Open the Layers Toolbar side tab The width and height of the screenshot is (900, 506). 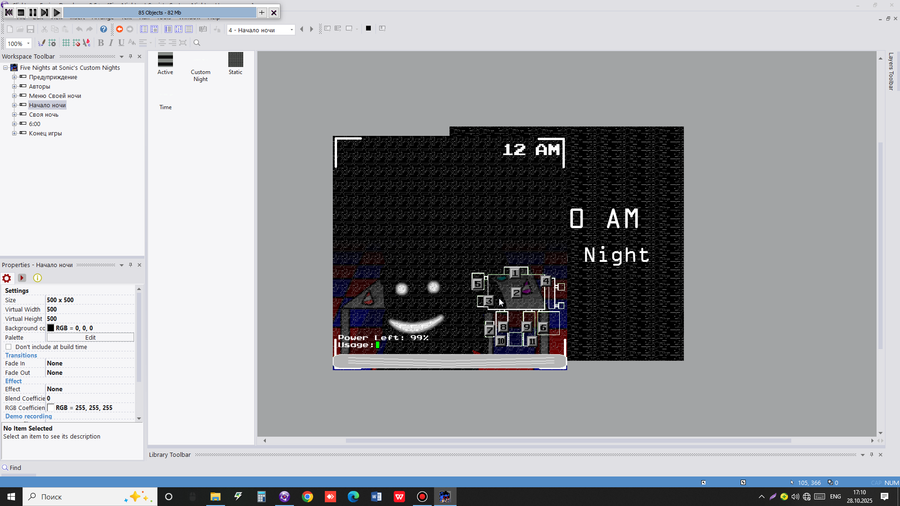point(890,72)
